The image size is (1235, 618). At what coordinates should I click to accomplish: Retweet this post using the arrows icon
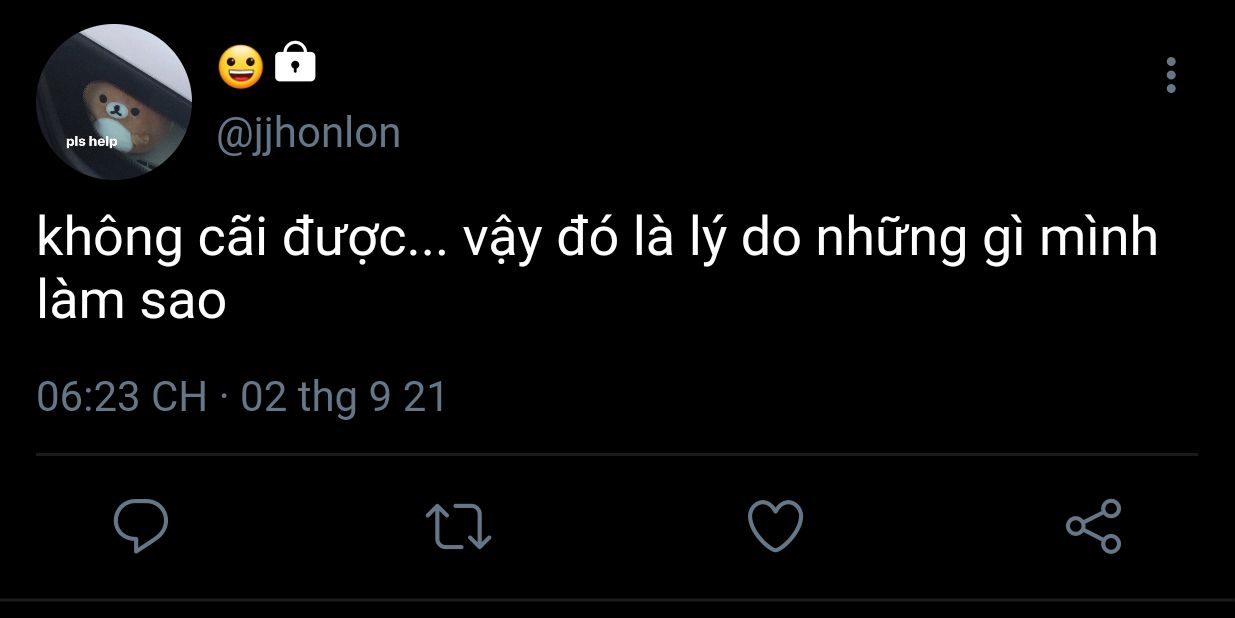click(x=458, y=527)
